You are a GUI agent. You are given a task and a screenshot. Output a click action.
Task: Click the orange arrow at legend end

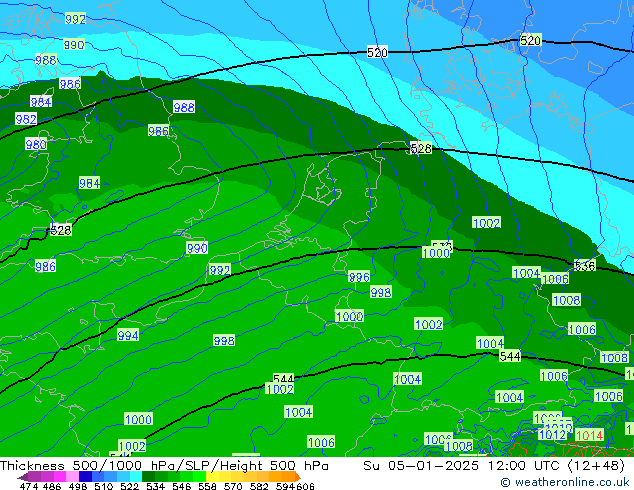tap(298, 477)
